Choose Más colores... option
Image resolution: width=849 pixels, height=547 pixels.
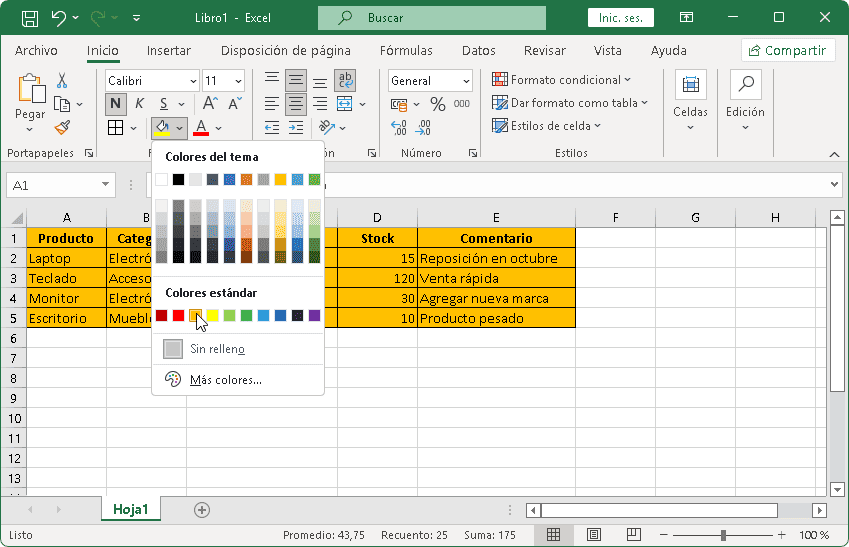225,380
